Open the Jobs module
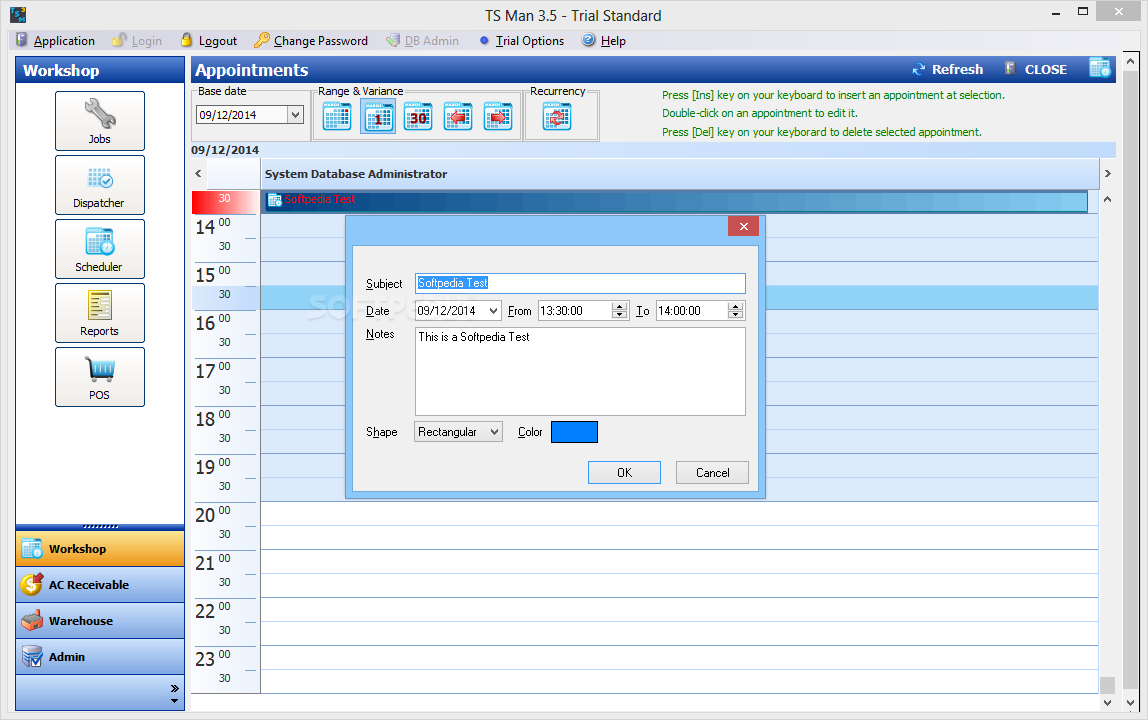This screenshot has height=720, width=1148. click(100, 121)
